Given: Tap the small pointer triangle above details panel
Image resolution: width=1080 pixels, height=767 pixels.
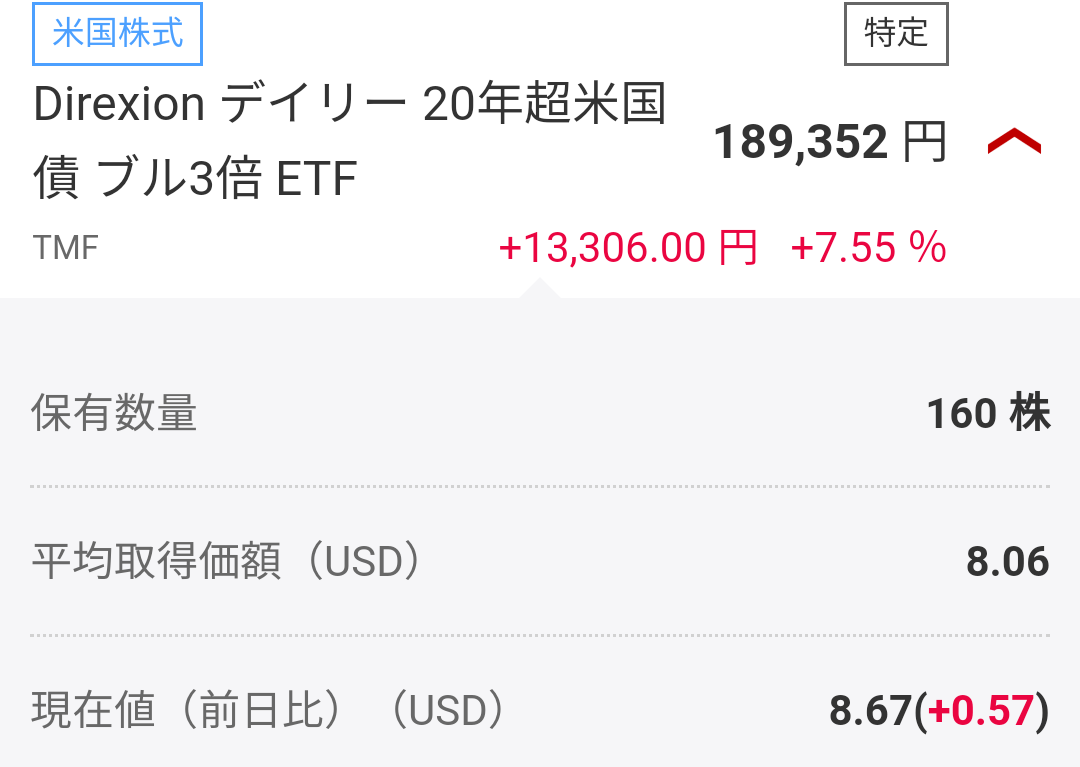Looking at the screenshot, I should 539,288.
